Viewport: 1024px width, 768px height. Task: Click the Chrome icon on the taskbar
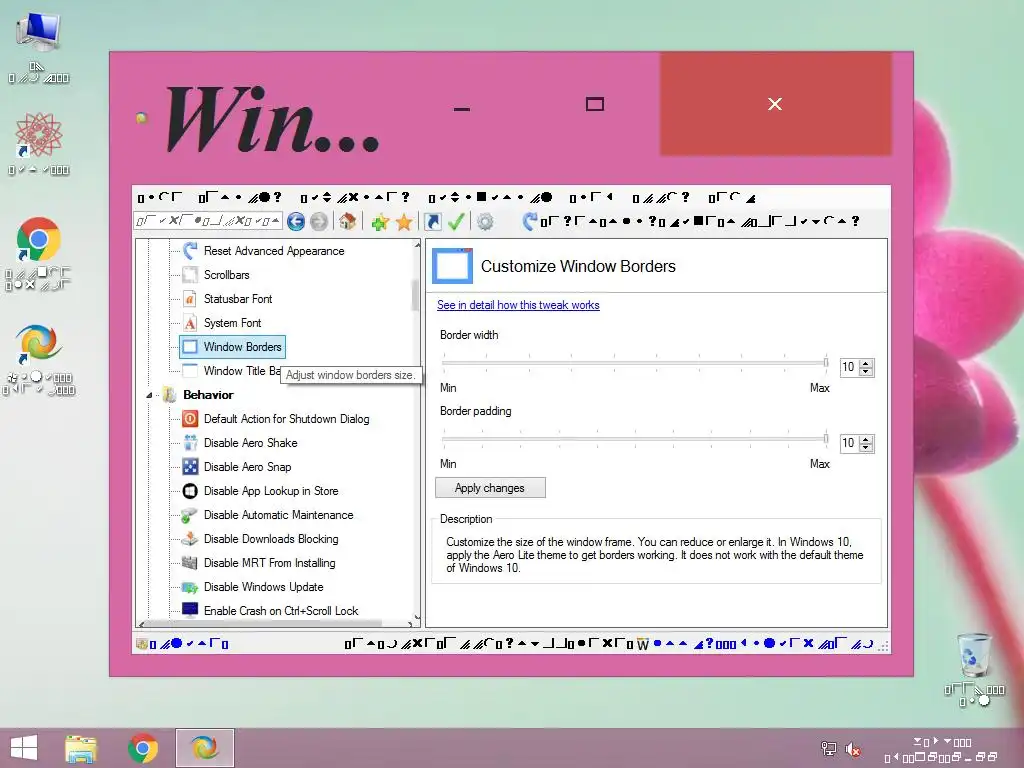click(x=143, y=748)
